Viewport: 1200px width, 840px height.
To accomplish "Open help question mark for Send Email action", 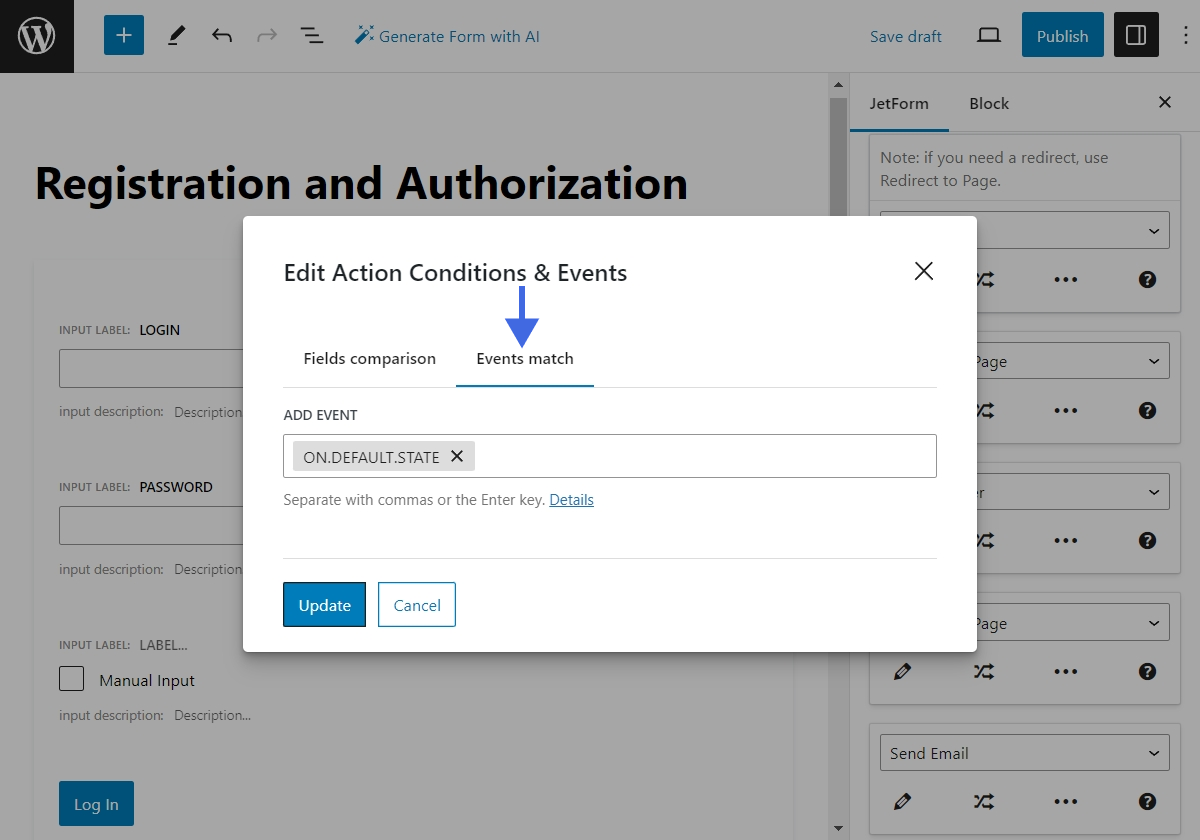I will (1146, 801).
